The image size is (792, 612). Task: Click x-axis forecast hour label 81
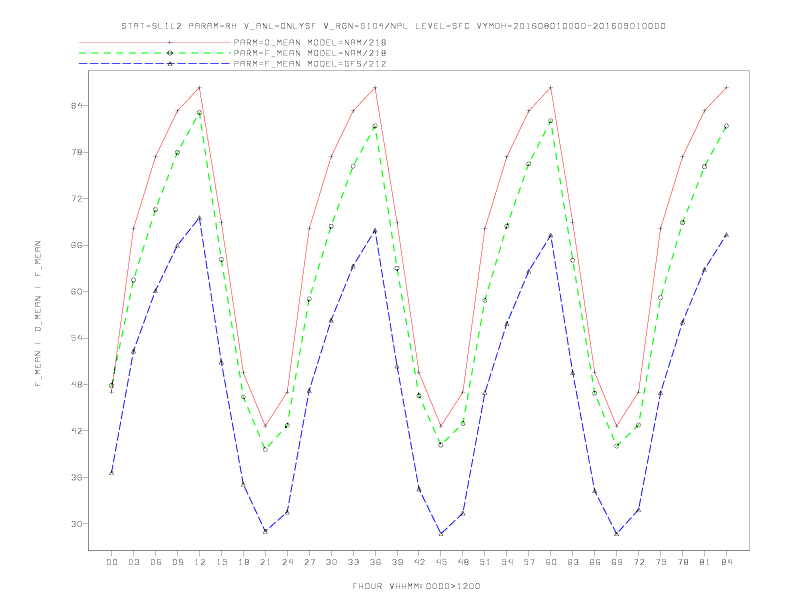[705, 562]
